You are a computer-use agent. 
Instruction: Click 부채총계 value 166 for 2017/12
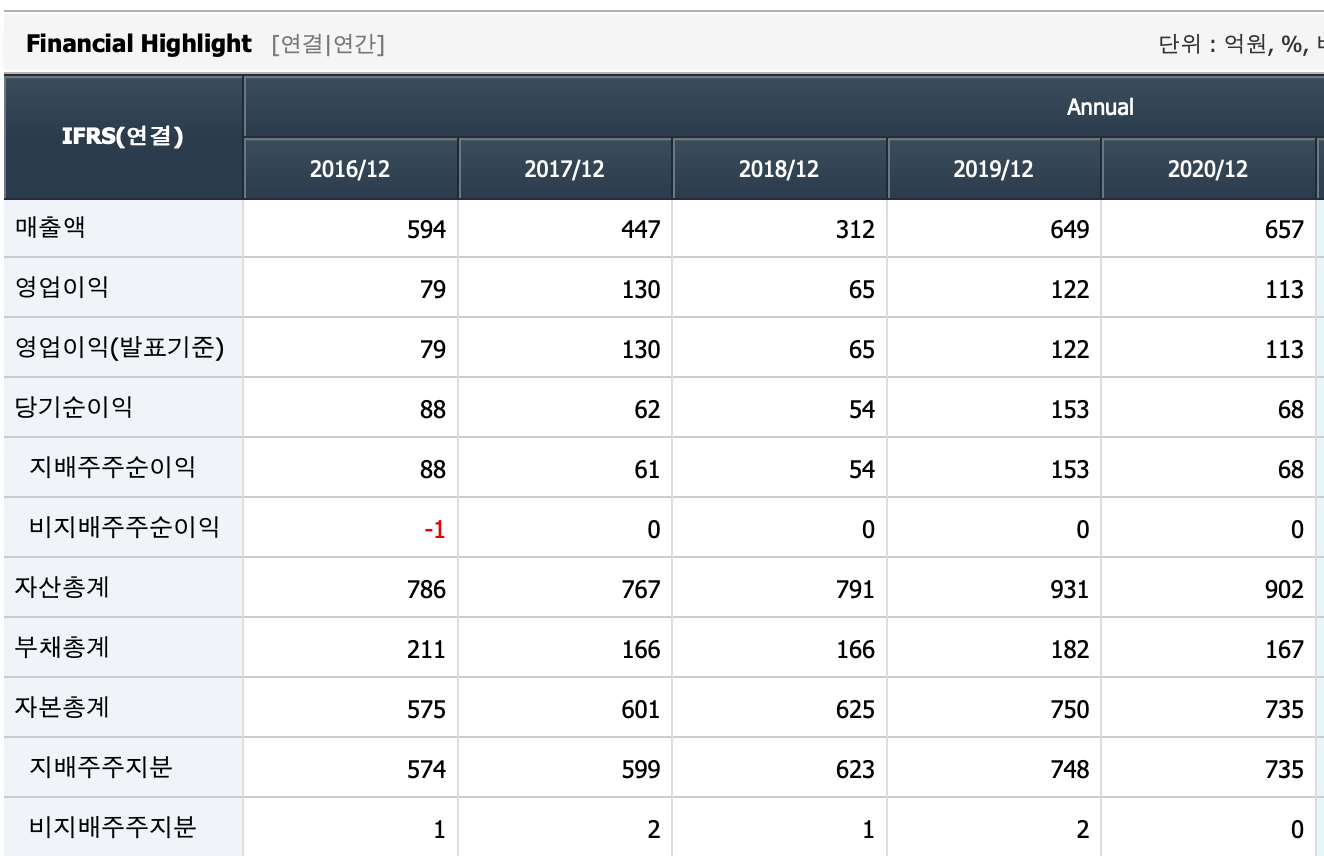(x=640, y=650)
